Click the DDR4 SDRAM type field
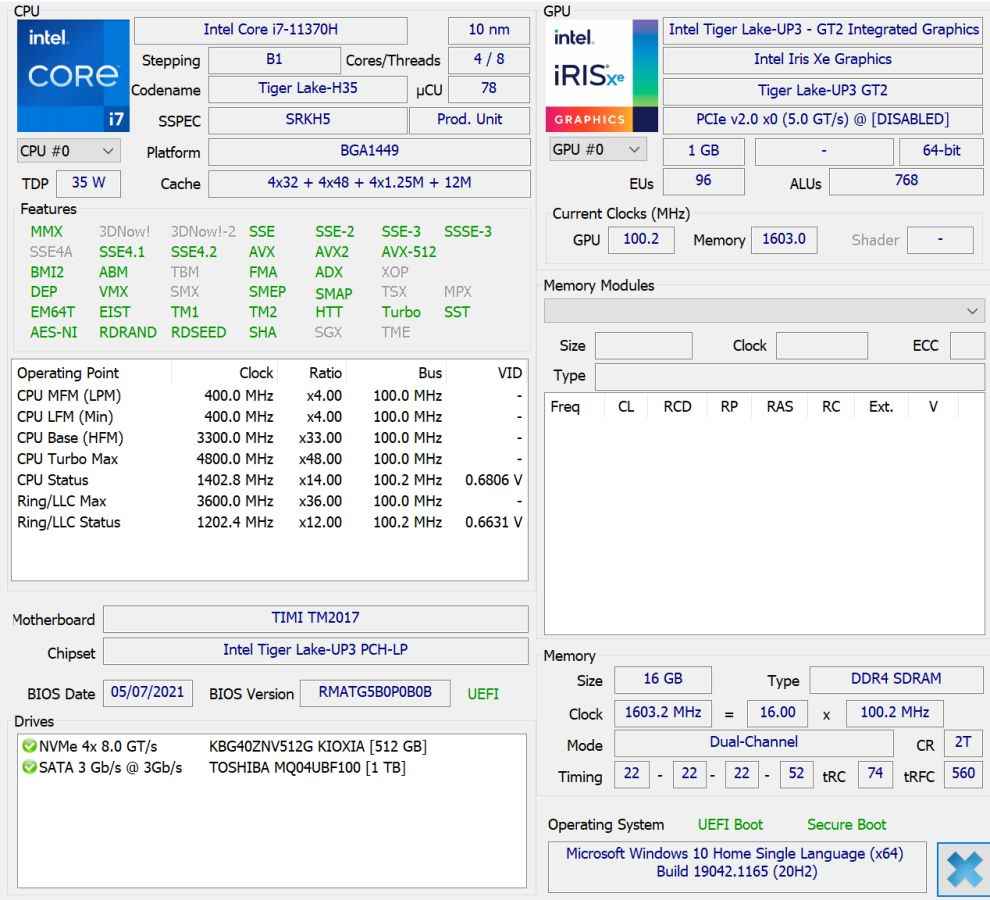Screen dimensions: 990x900 click(x=896, y=680)
